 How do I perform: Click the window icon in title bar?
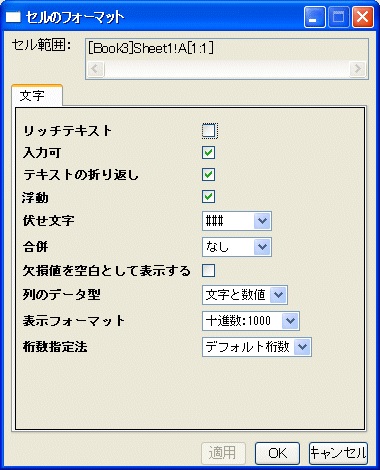[13, 17]
